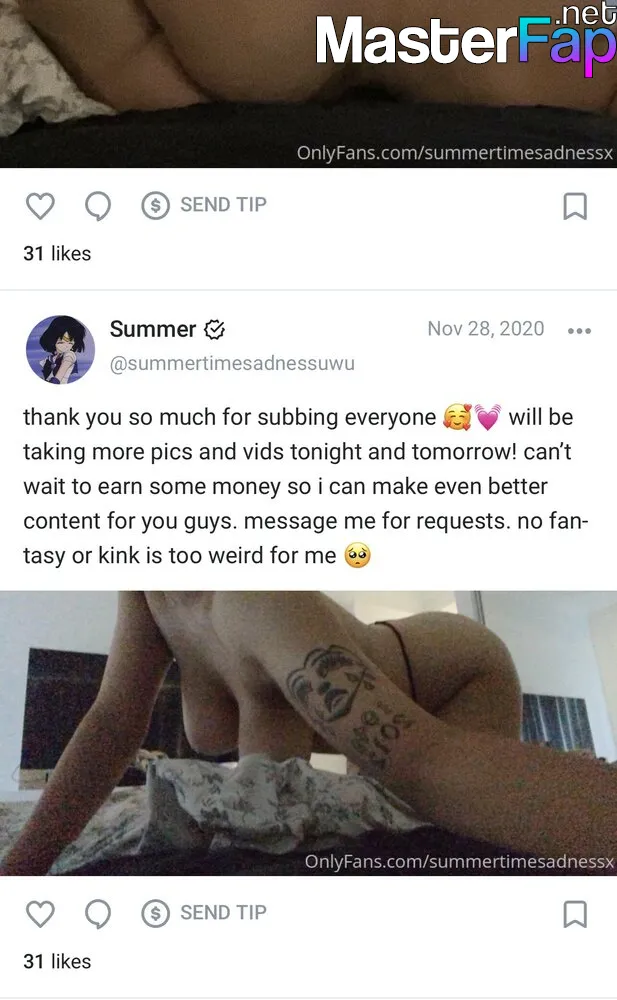Bookmark the first post

click(x=575, y=206)
